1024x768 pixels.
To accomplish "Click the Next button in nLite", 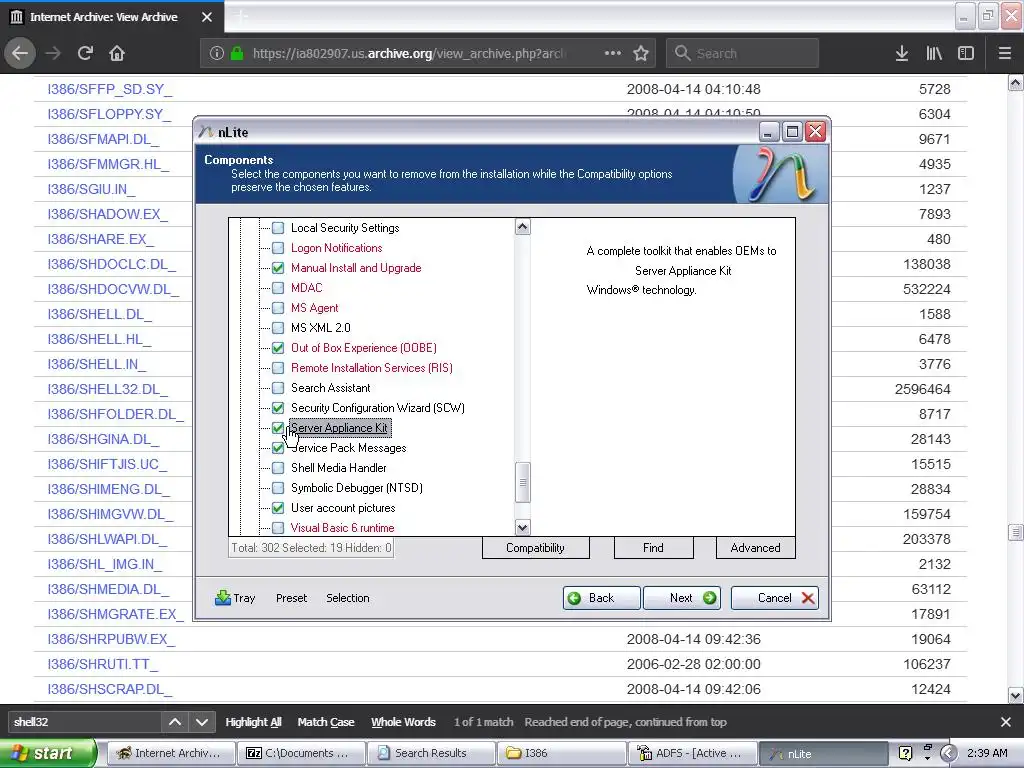I will [x=682, y=598].
